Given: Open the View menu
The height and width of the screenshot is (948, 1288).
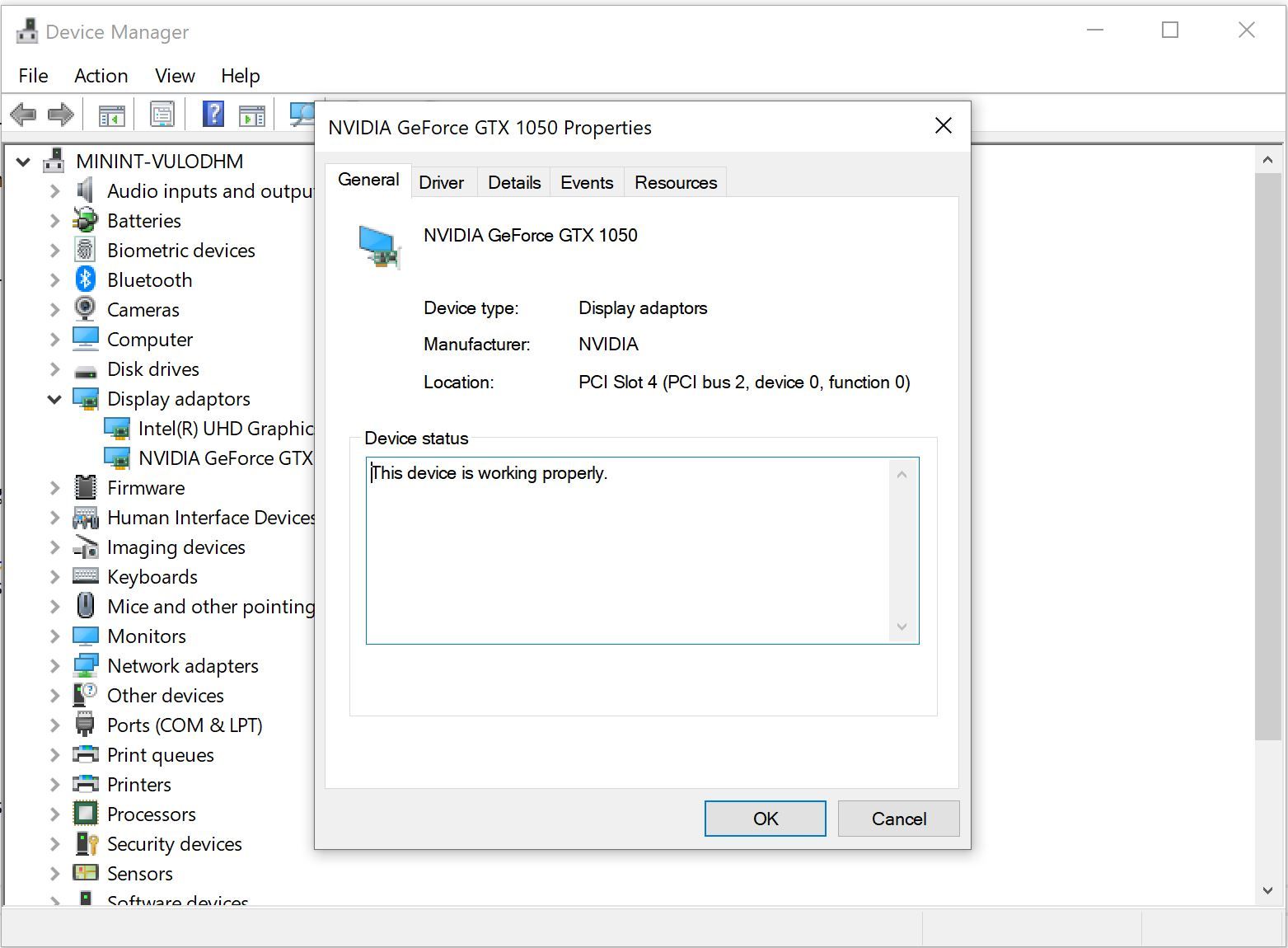Looking at the screenshot, I should tap(175, 76).
